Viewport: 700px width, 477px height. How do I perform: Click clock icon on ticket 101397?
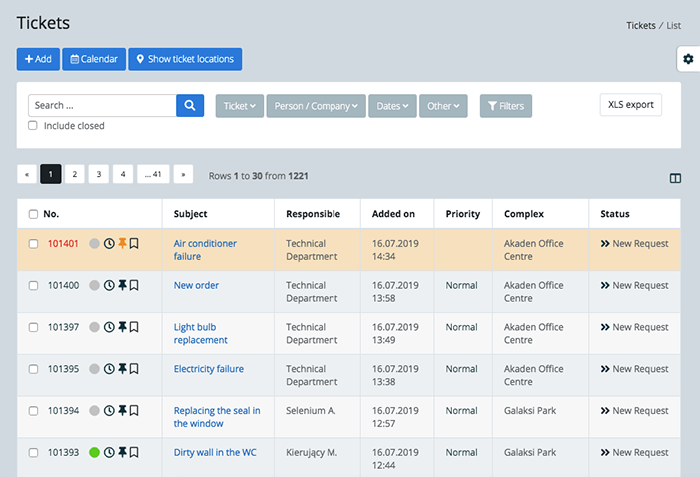pyautogui.click(x=109, y=327)
